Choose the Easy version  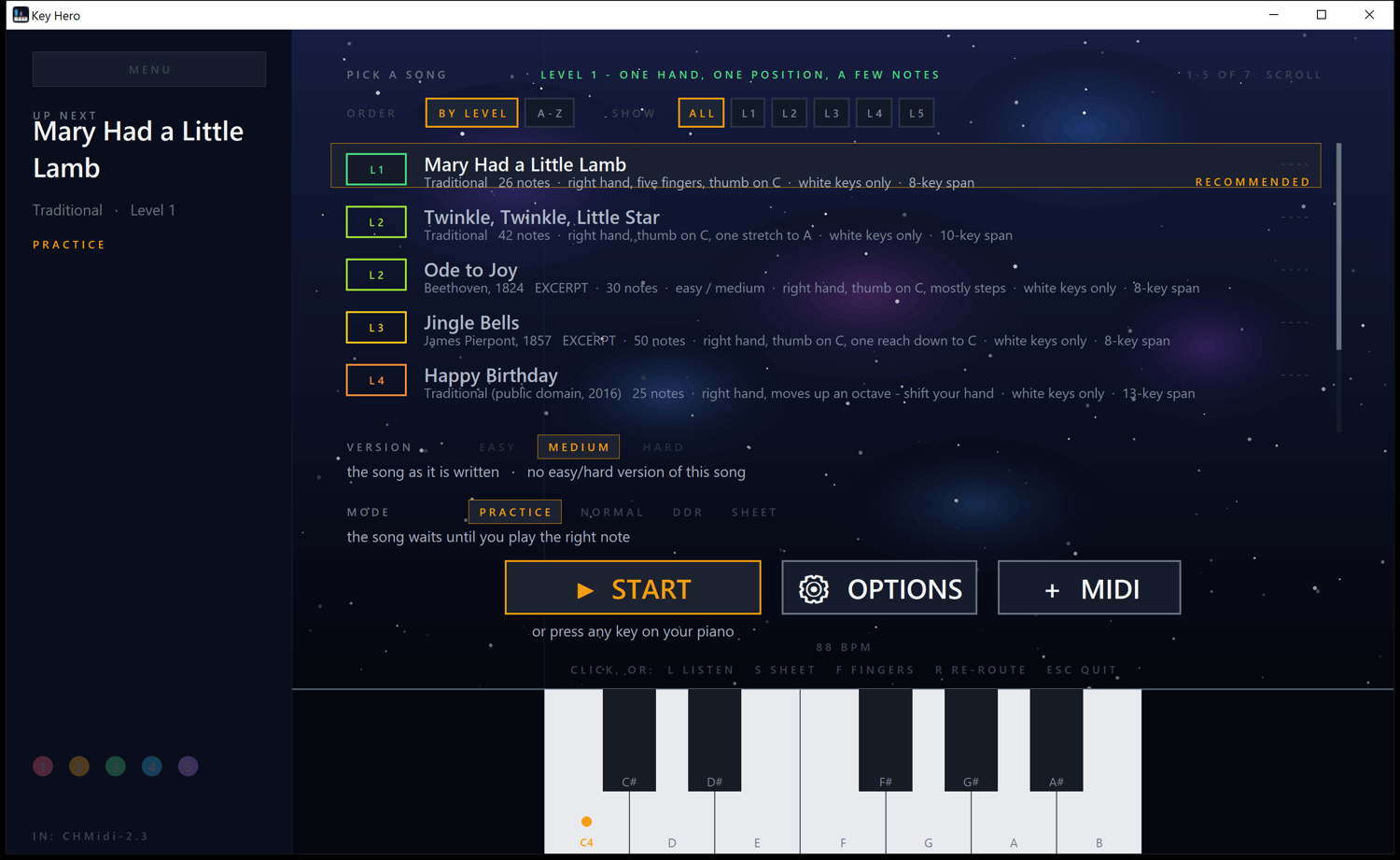(x=497, y=447)
